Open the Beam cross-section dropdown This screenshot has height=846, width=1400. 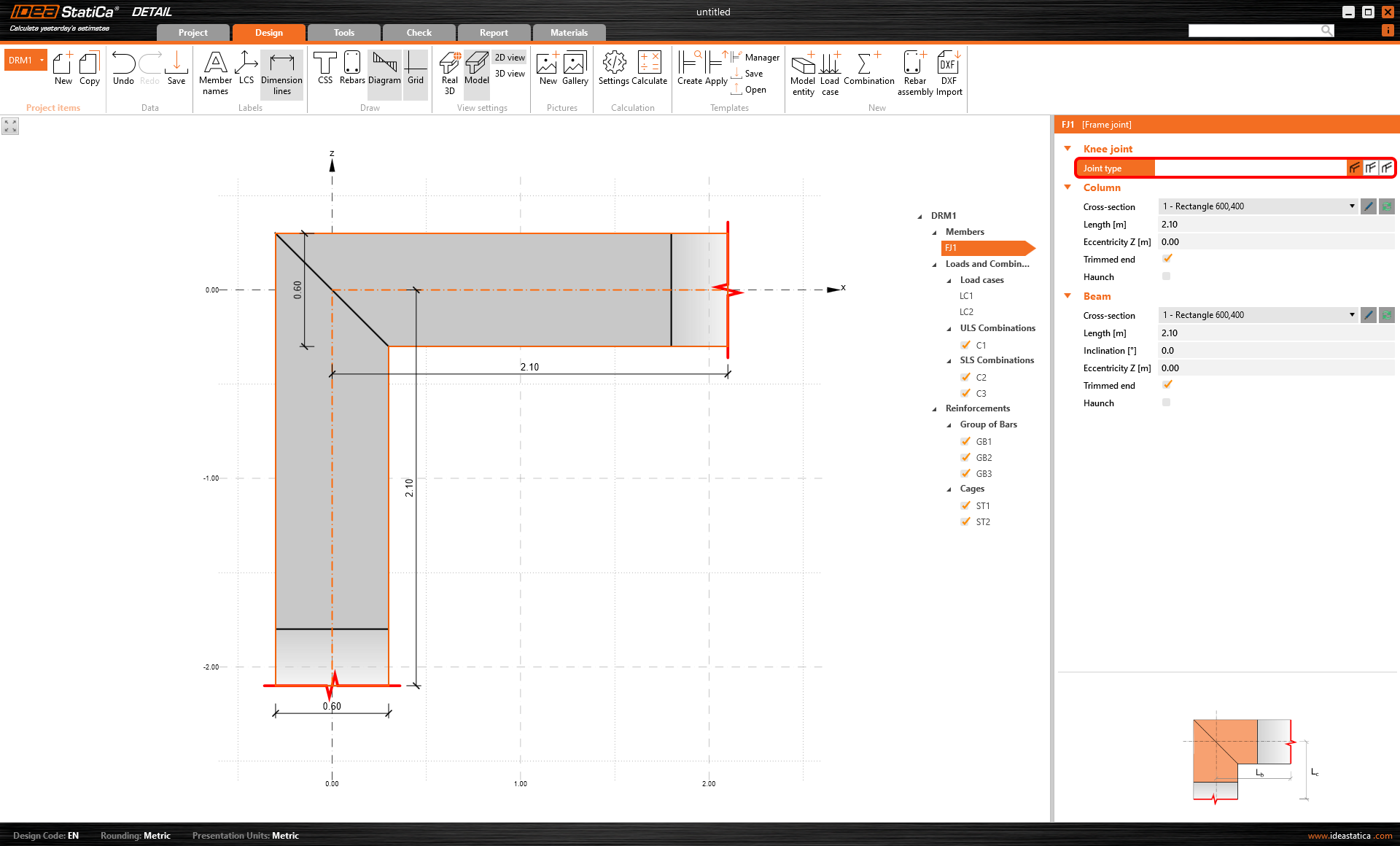coord(1351,315)
